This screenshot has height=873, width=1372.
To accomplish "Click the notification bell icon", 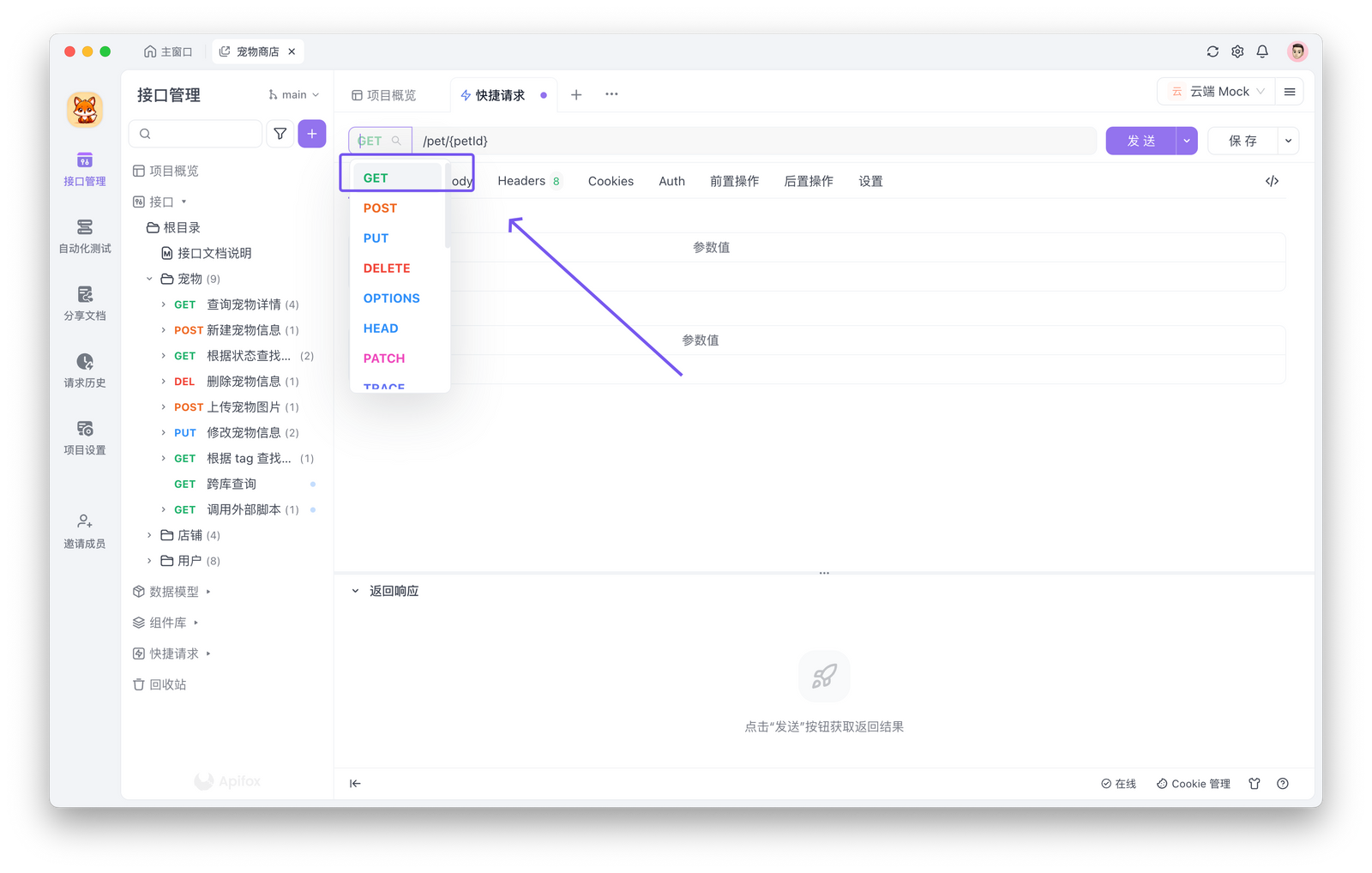I will [1262, 51].
